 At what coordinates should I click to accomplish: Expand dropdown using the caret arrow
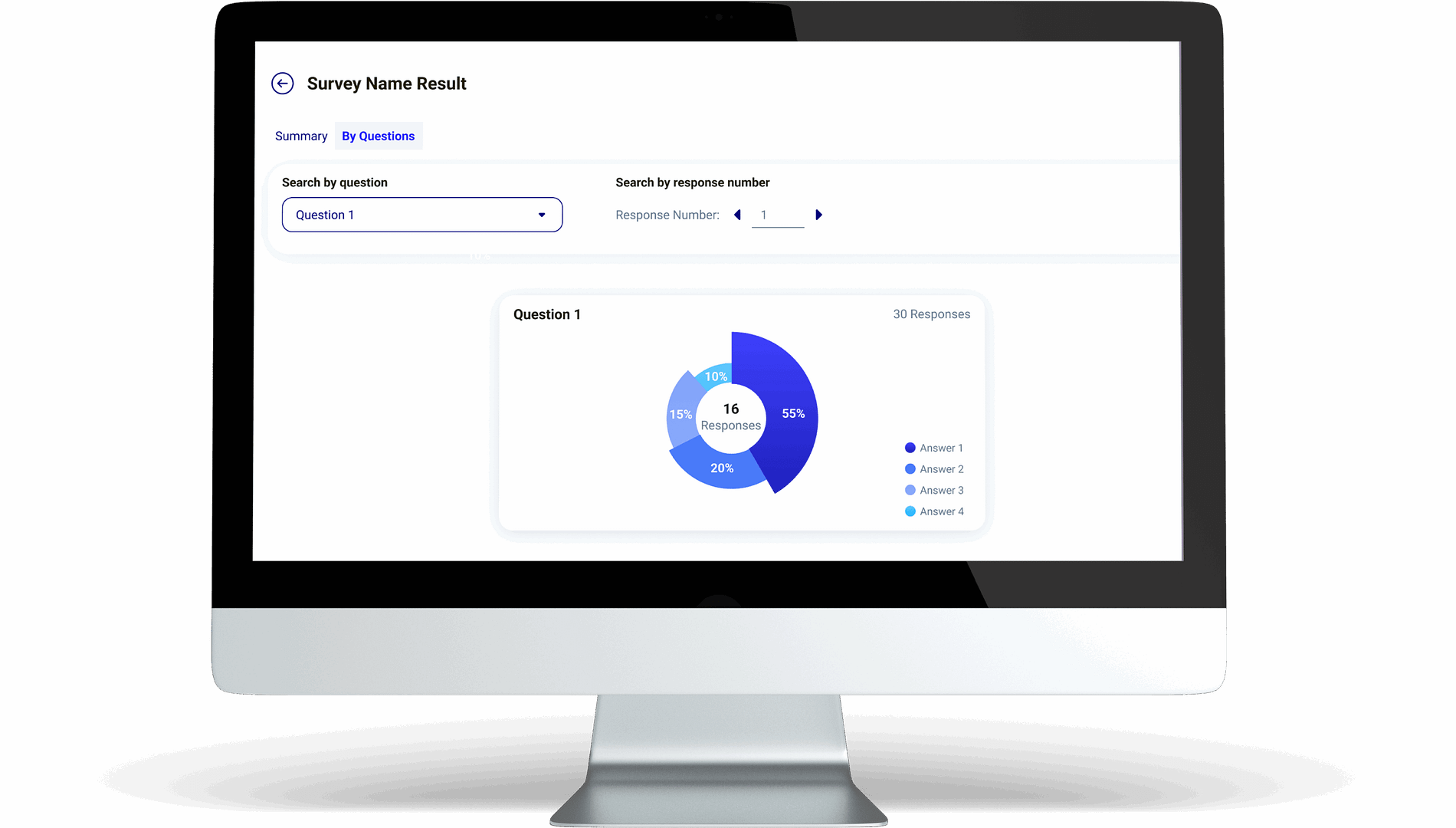pos(542,215)
